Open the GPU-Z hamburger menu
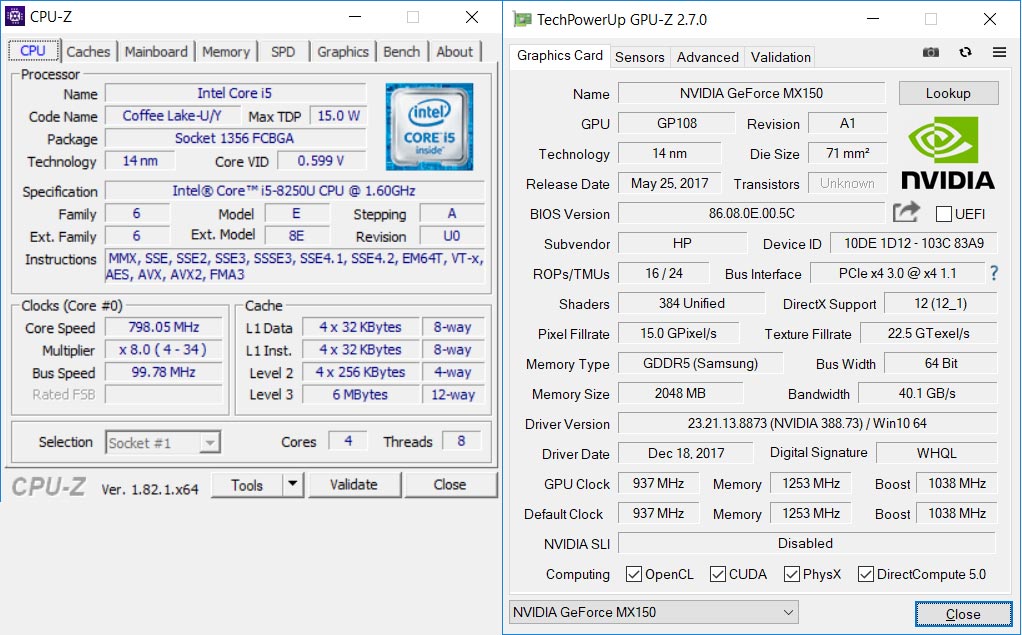This screenshot has height=635, width=1022. tap(999, 52)
